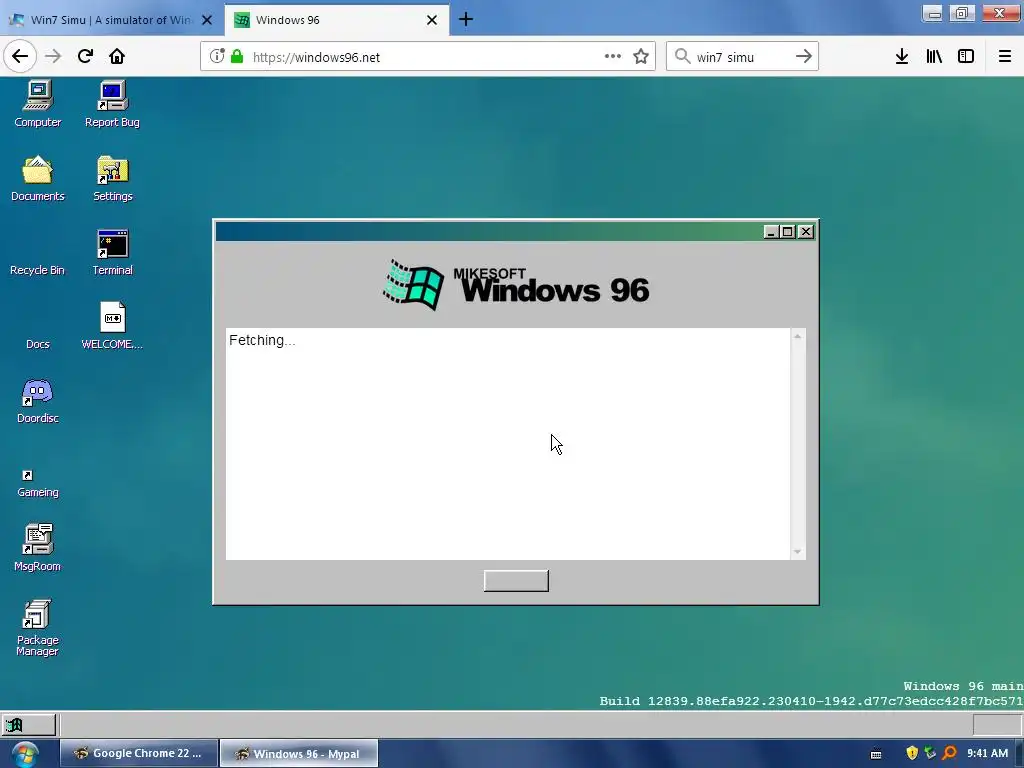This screenshot has height=768, width=1024.
Task: Click the dialog scrollbar down arrow
Action: point(797,552)
